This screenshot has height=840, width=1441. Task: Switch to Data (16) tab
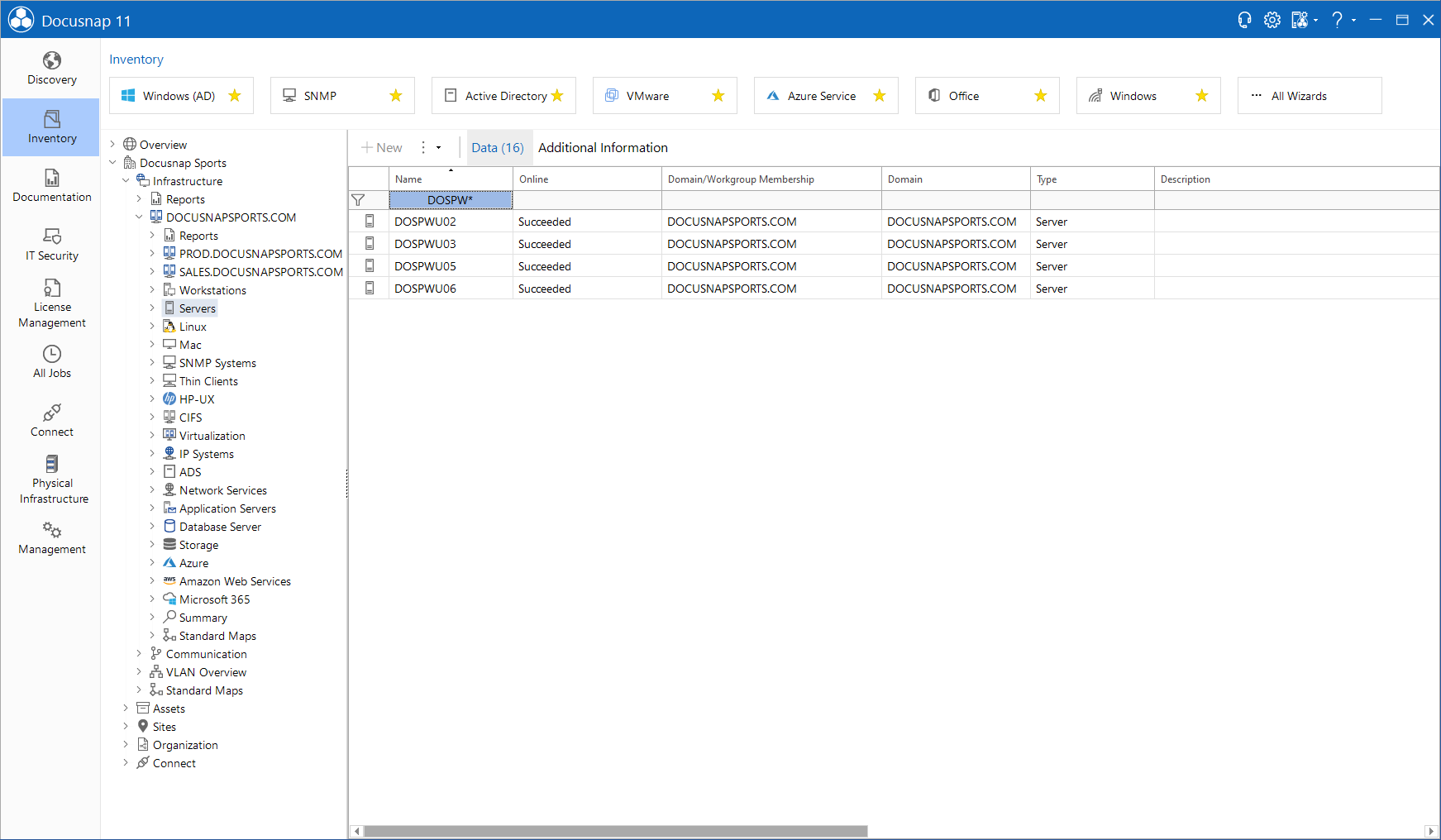tap(498, 148)
